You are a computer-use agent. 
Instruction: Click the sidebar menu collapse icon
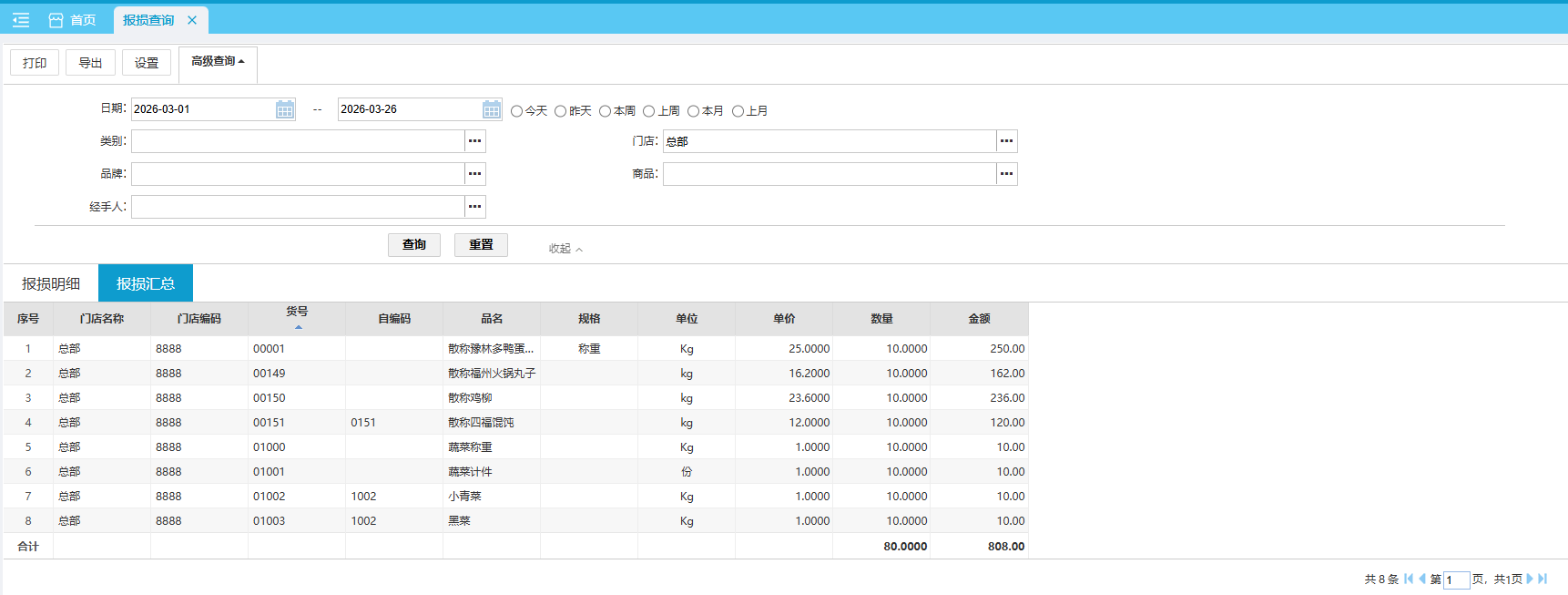(x=21, y=20)
